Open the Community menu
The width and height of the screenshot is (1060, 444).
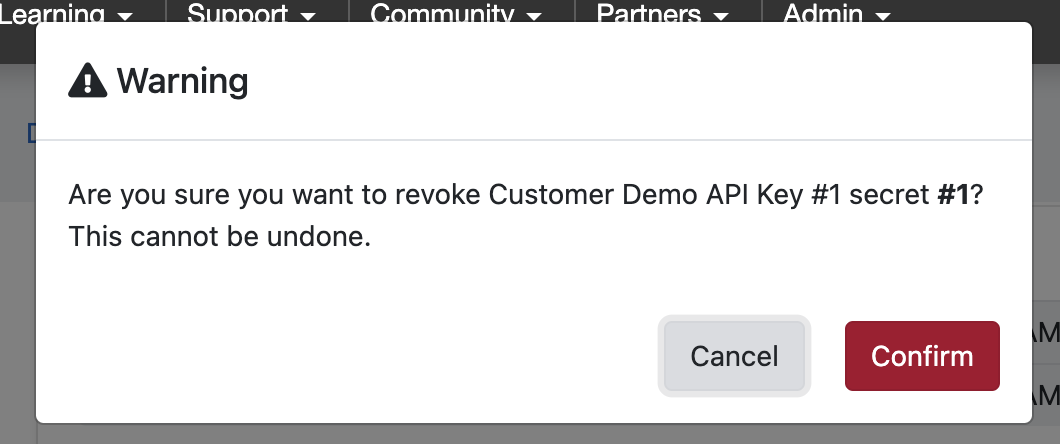click(444, 14)
